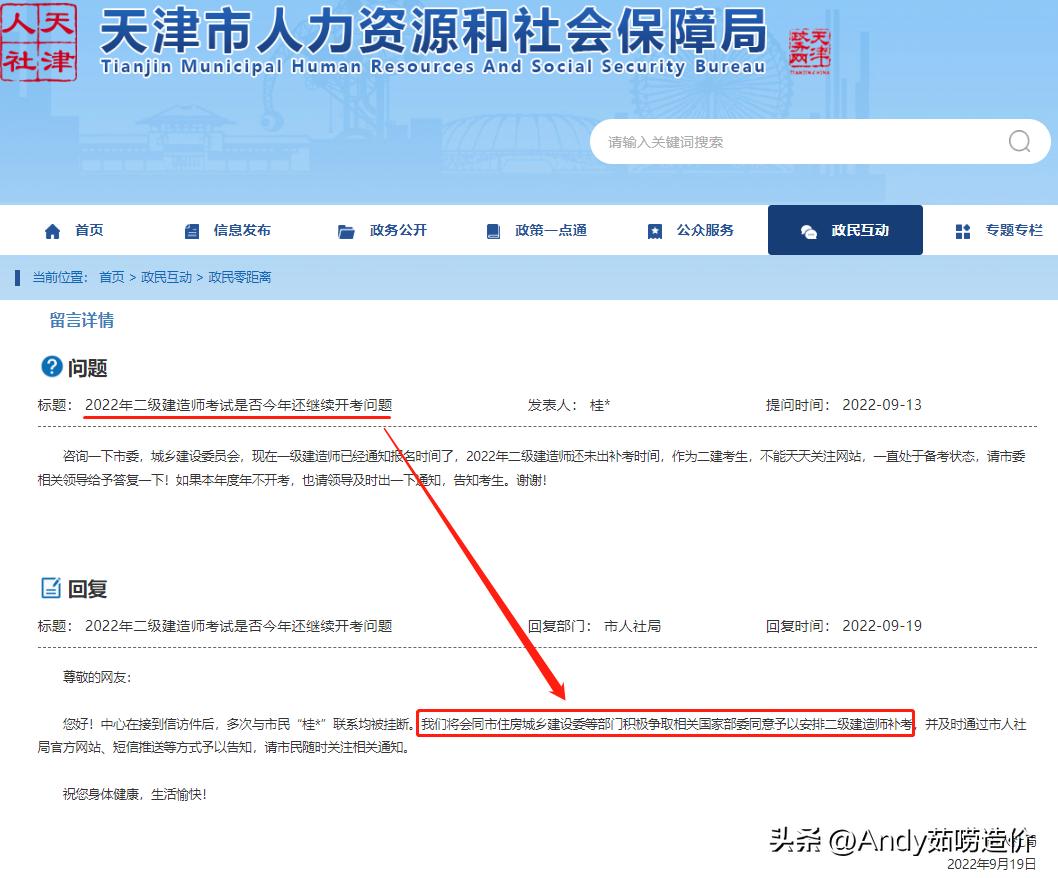Click the document icon beside 信息发布
1058x878 pixels.
click(x=191, y=230)
